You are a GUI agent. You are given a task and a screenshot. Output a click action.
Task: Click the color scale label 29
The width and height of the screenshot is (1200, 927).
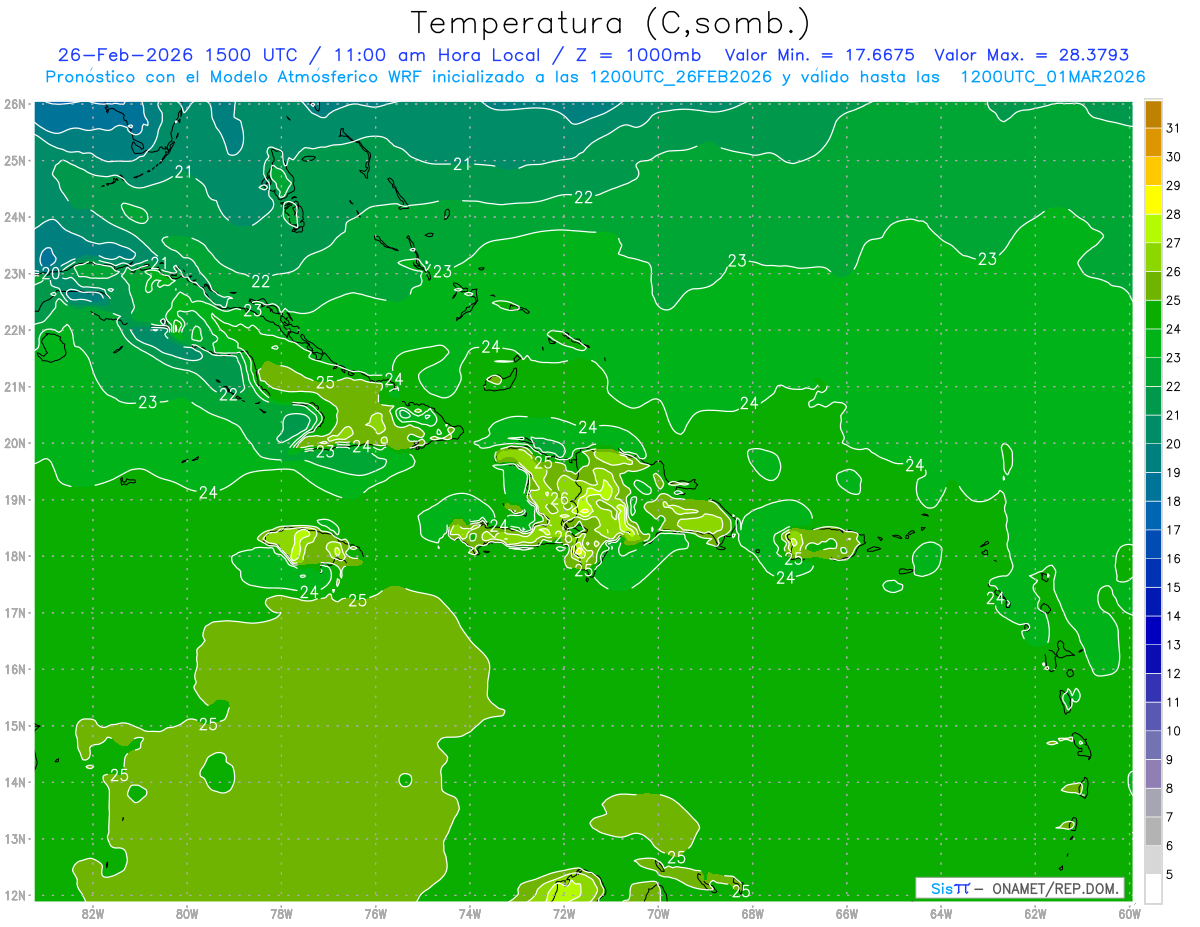click(x=1174, y=185)
